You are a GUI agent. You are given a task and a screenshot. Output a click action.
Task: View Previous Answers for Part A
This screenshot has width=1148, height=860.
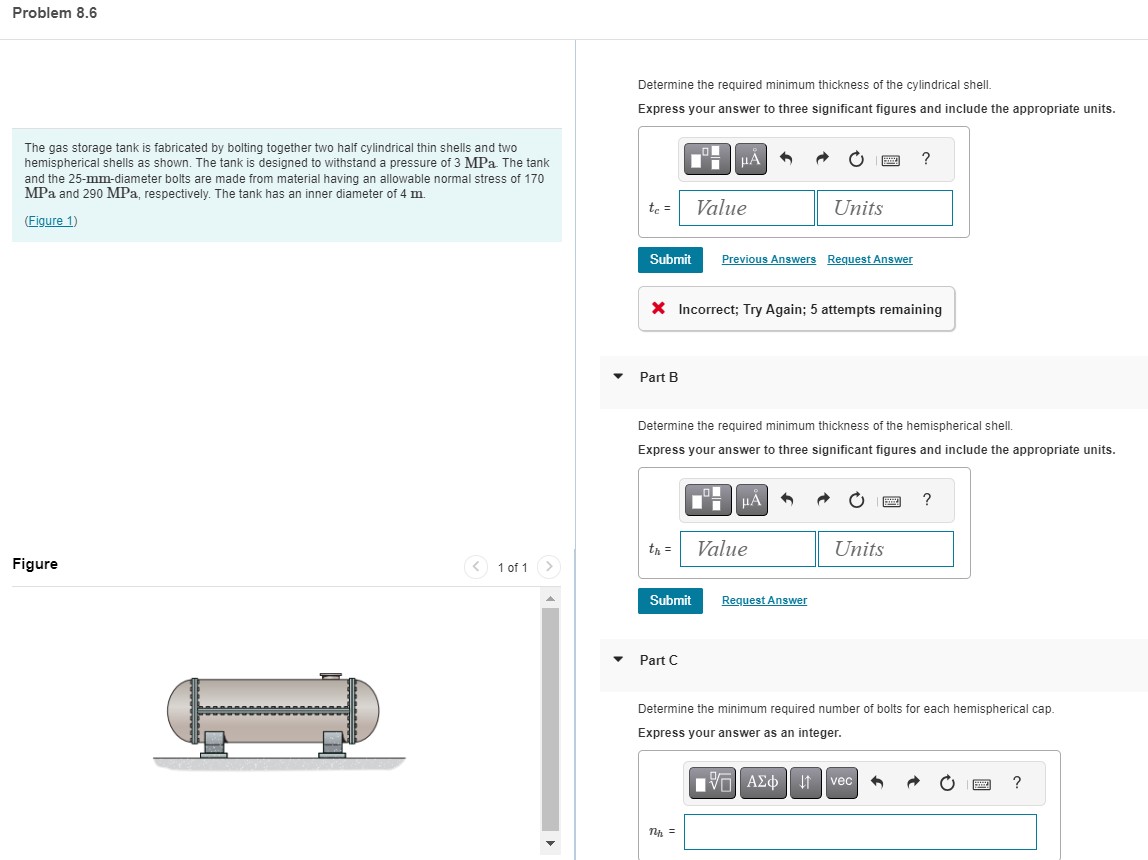click(768, 259)
